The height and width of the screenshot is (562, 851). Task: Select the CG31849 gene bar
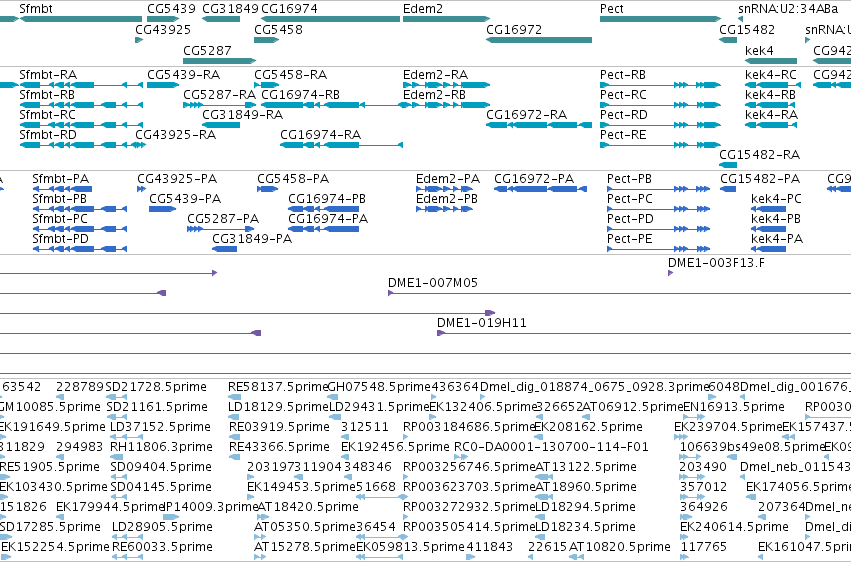pos(221,19)
